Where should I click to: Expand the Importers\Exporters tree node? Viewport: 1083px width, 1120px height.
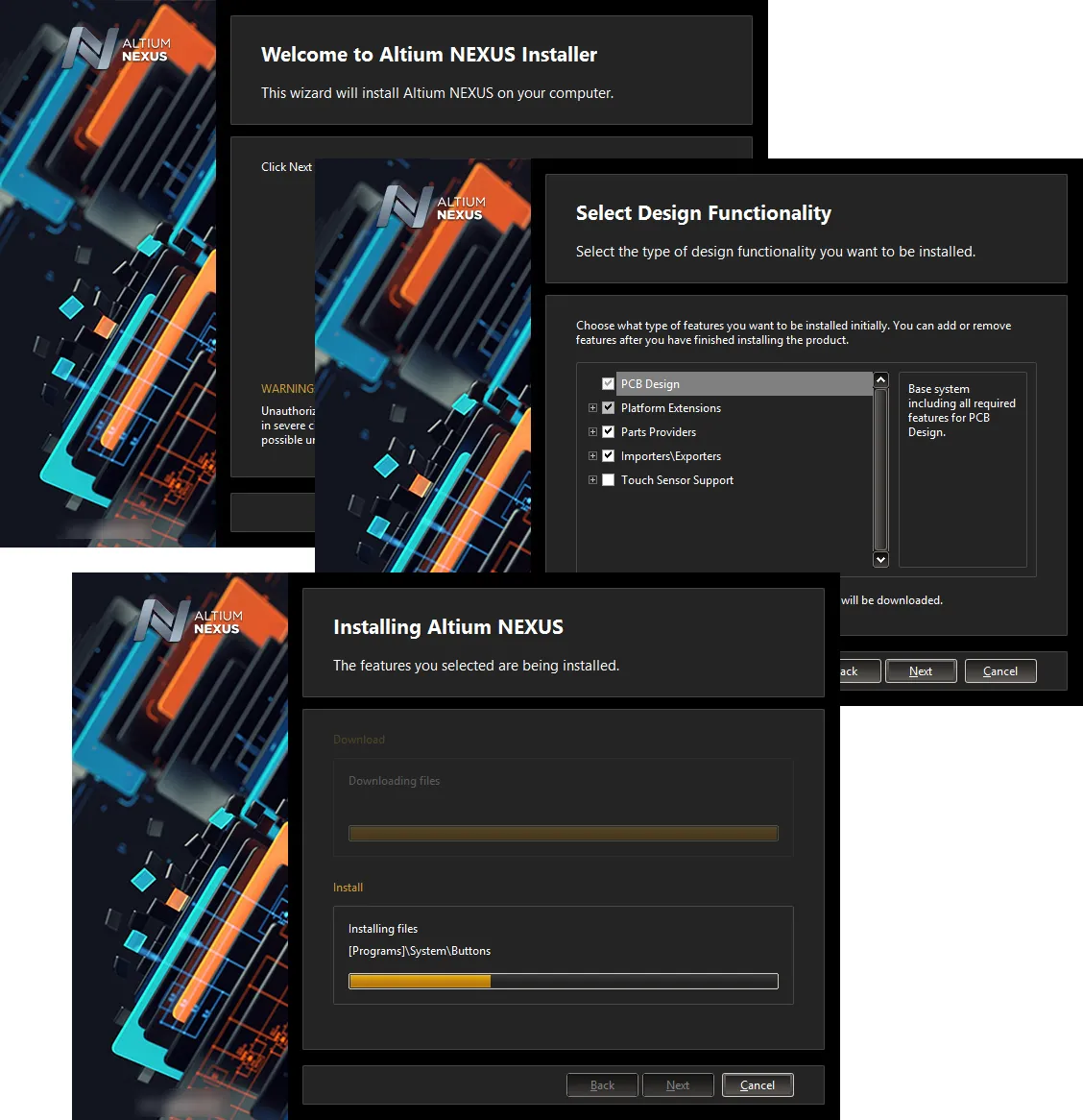coord(592,455)
